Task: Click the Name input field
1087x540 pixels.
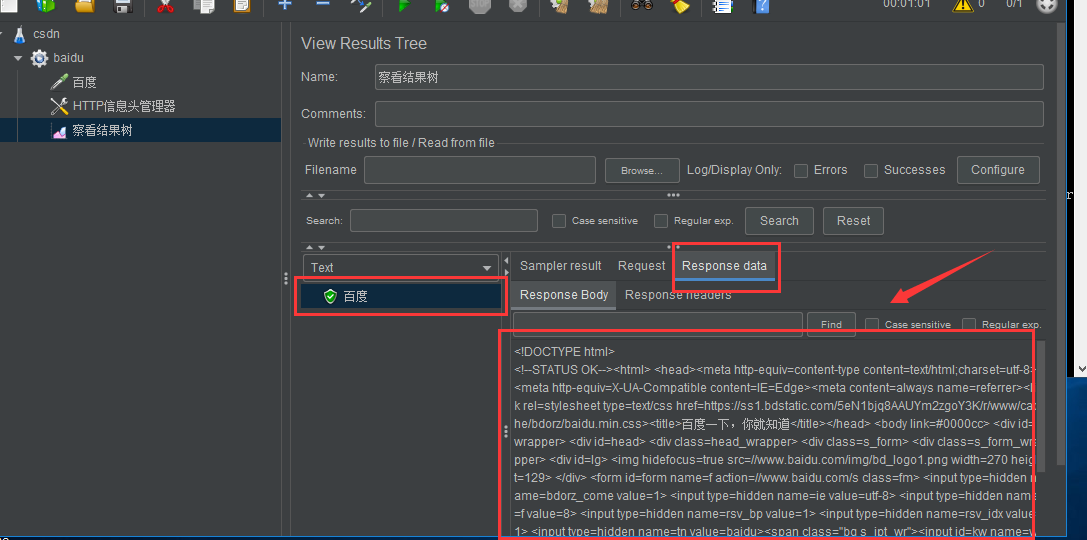Action: [709, 77]
